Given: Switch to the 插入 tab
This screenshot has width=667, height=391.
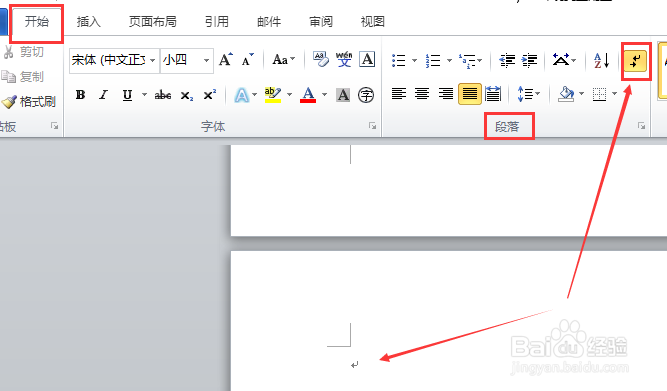Looking at the screenshot, I should click(88, 22).
